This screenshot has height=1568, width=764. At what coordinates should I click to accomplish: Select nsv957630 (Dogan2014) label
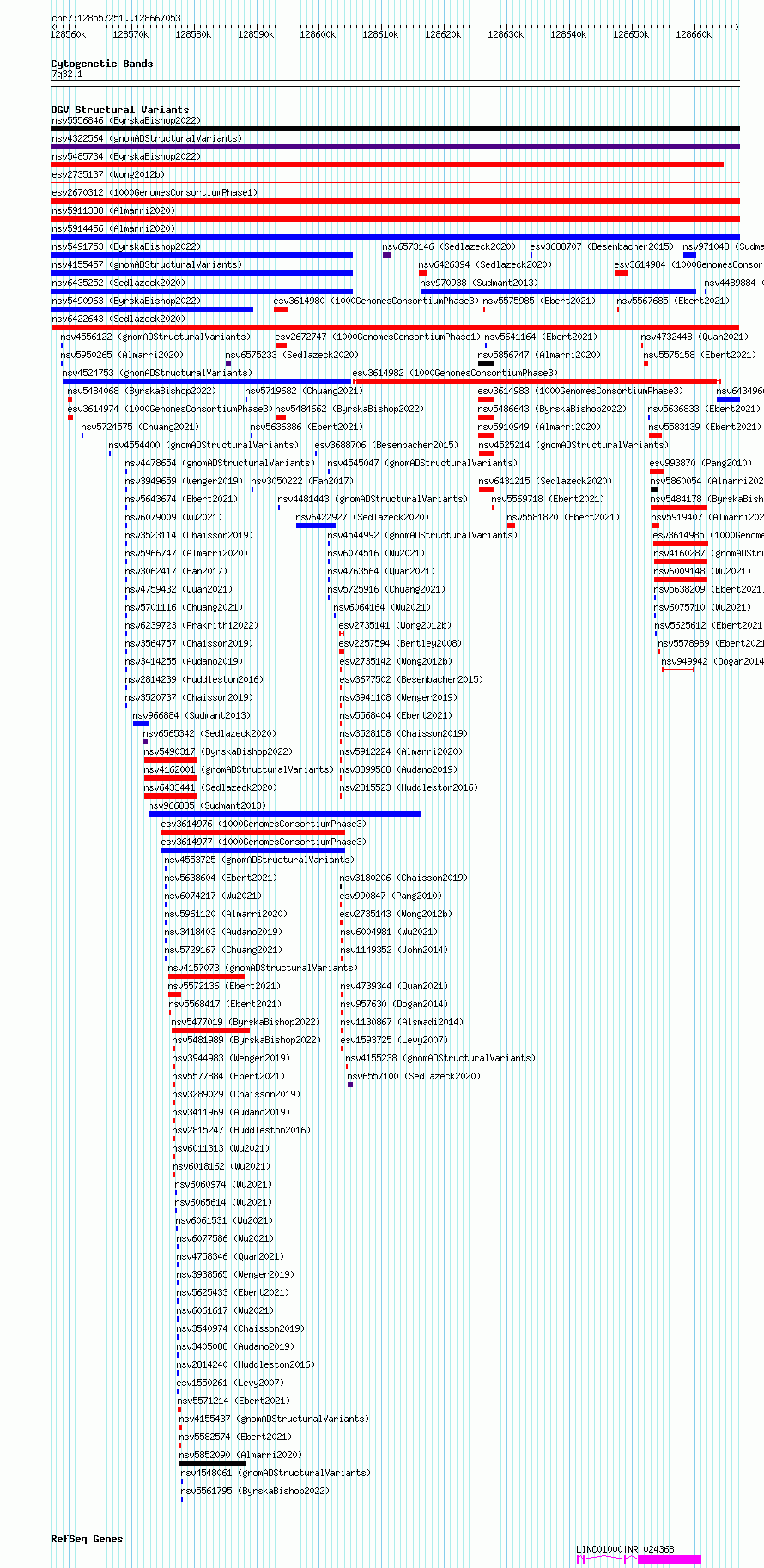[394, 1005]
